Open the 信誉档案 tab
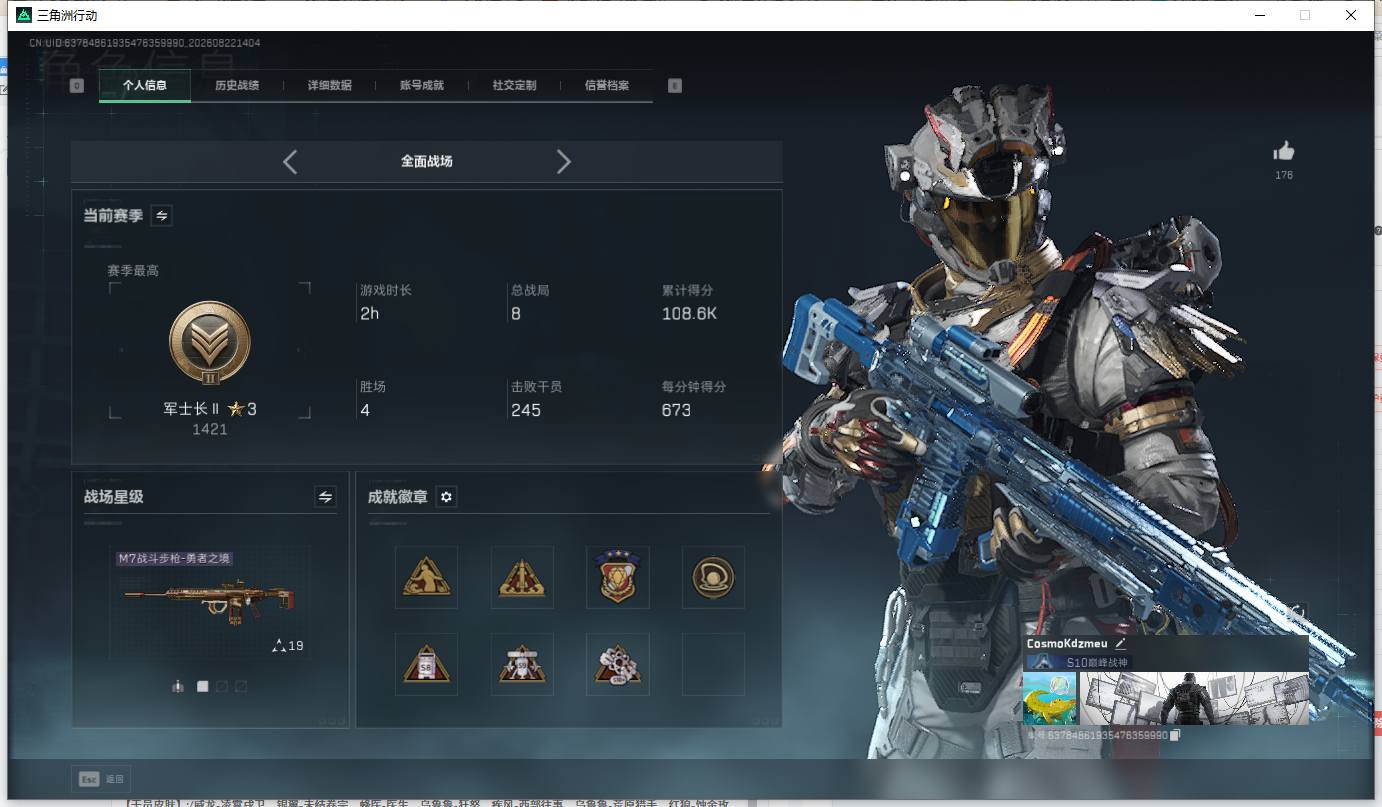This screenshot has height=807, width=1382. [x=607, y=85]
